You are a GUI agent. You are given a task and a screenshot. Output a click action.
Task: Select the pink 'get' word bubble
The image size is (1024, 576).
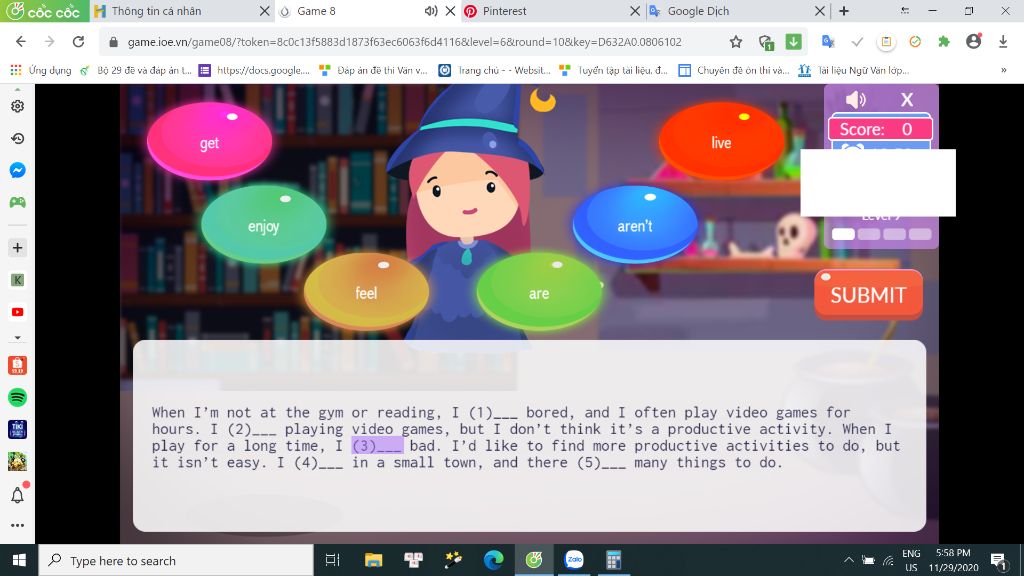[210, 141]
